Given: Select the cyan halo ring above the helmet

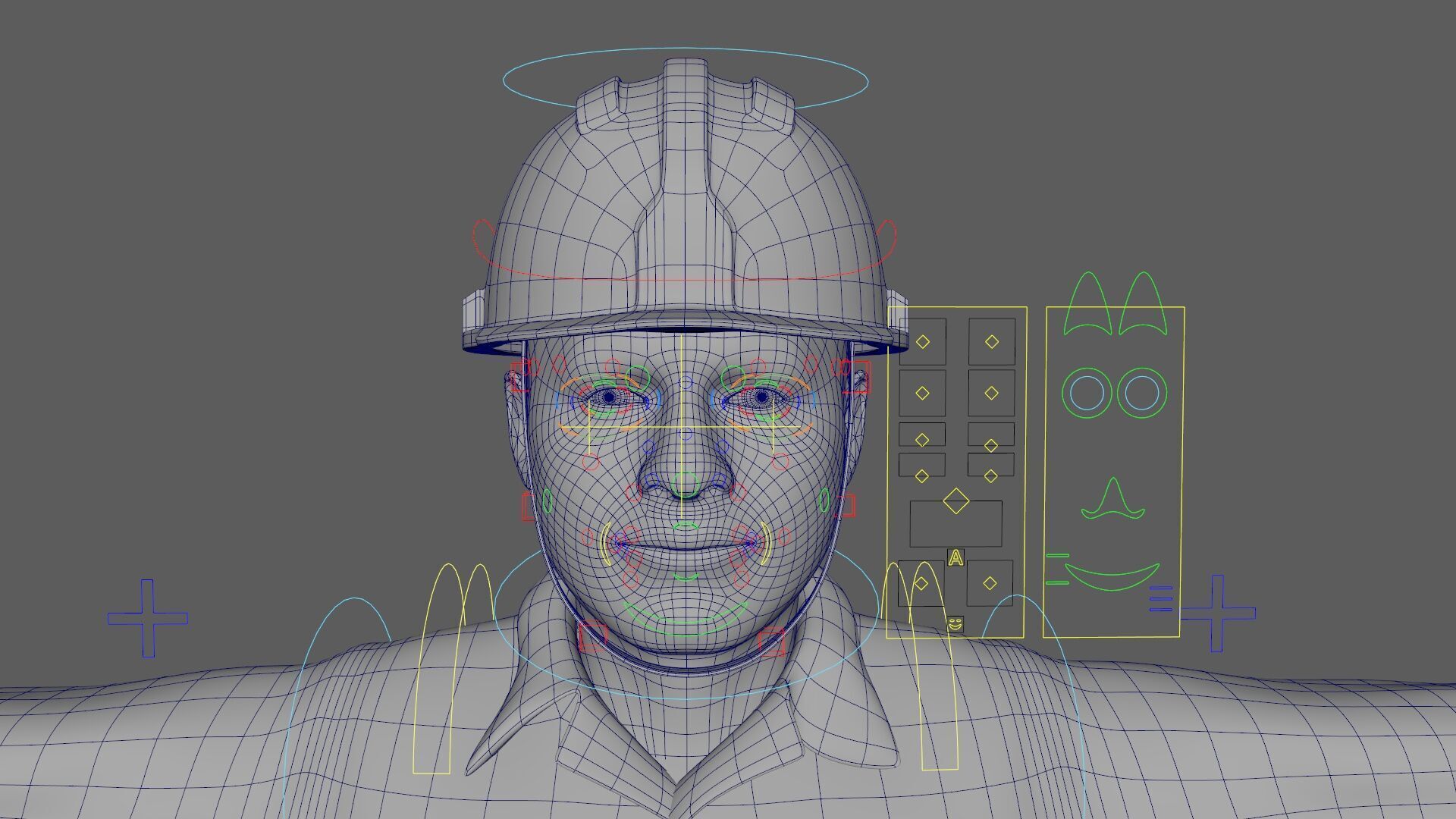Looking at the screenshot, I should (x=686, y=80).
